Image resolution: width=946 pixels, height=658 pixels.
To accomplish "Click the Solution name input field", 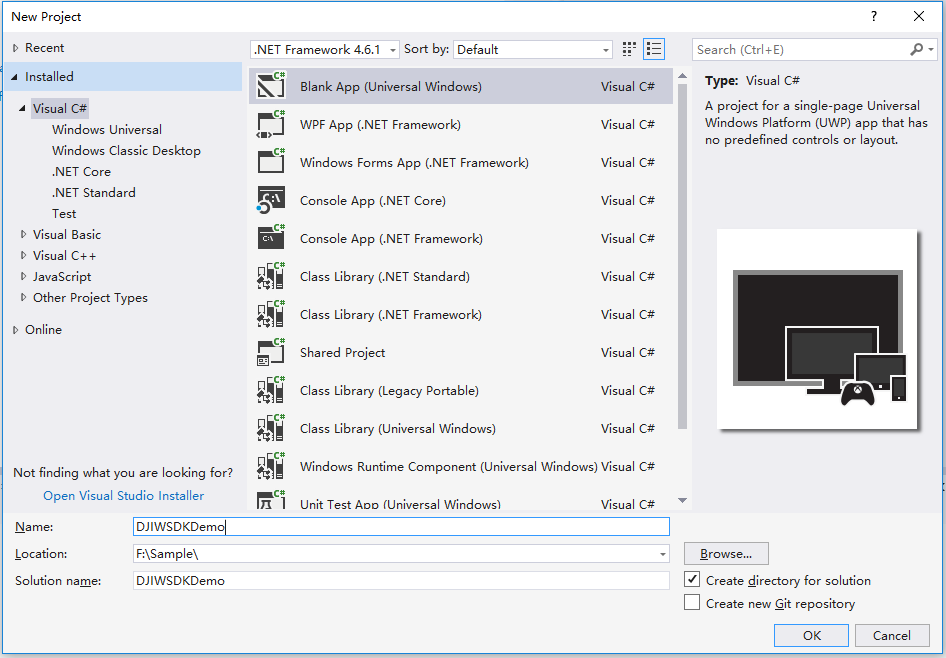I will [x=401, y=580].
